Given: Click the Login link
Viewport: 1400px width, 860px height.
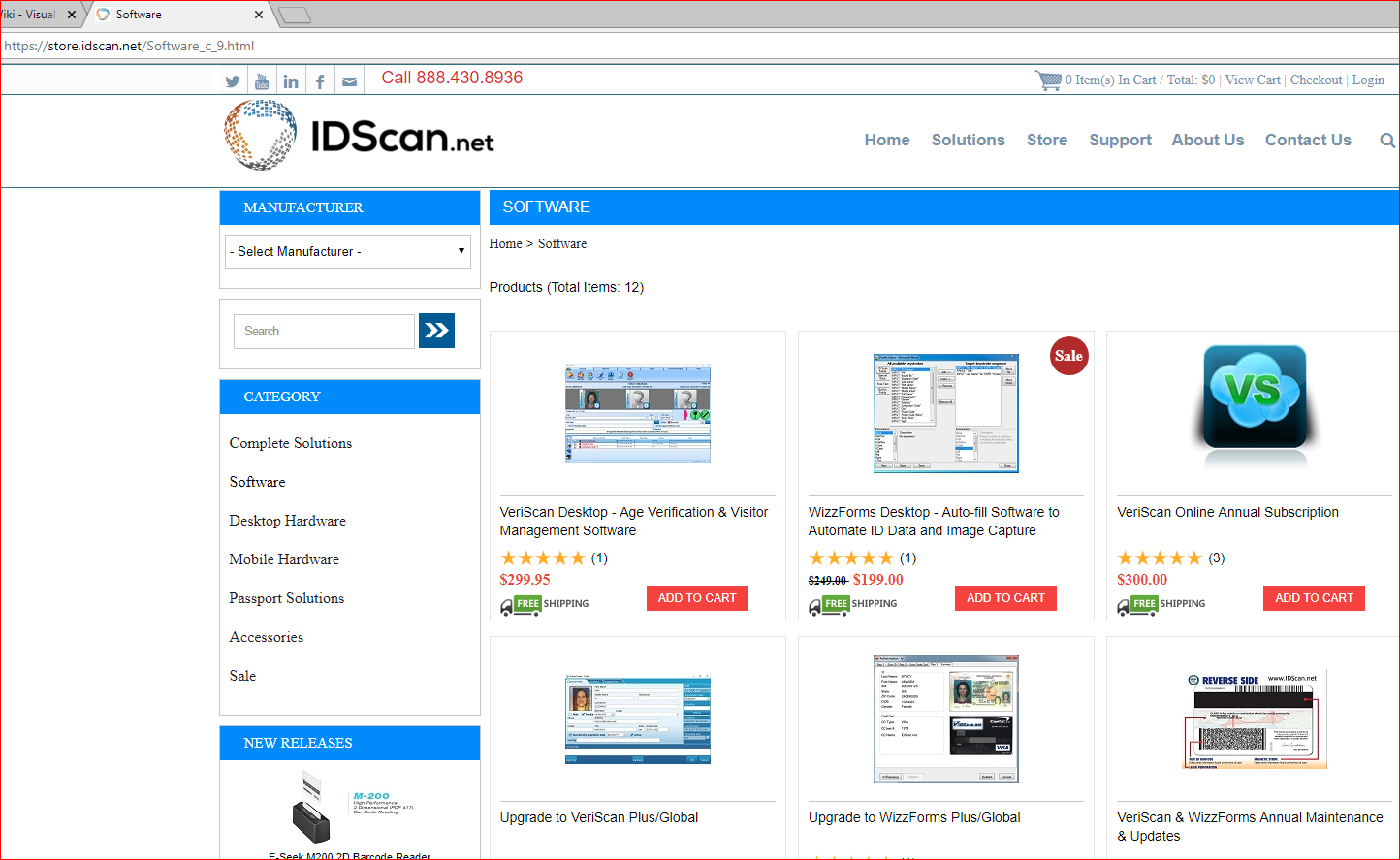Looking at the screenshot, I should click(x=1368, y=80).
